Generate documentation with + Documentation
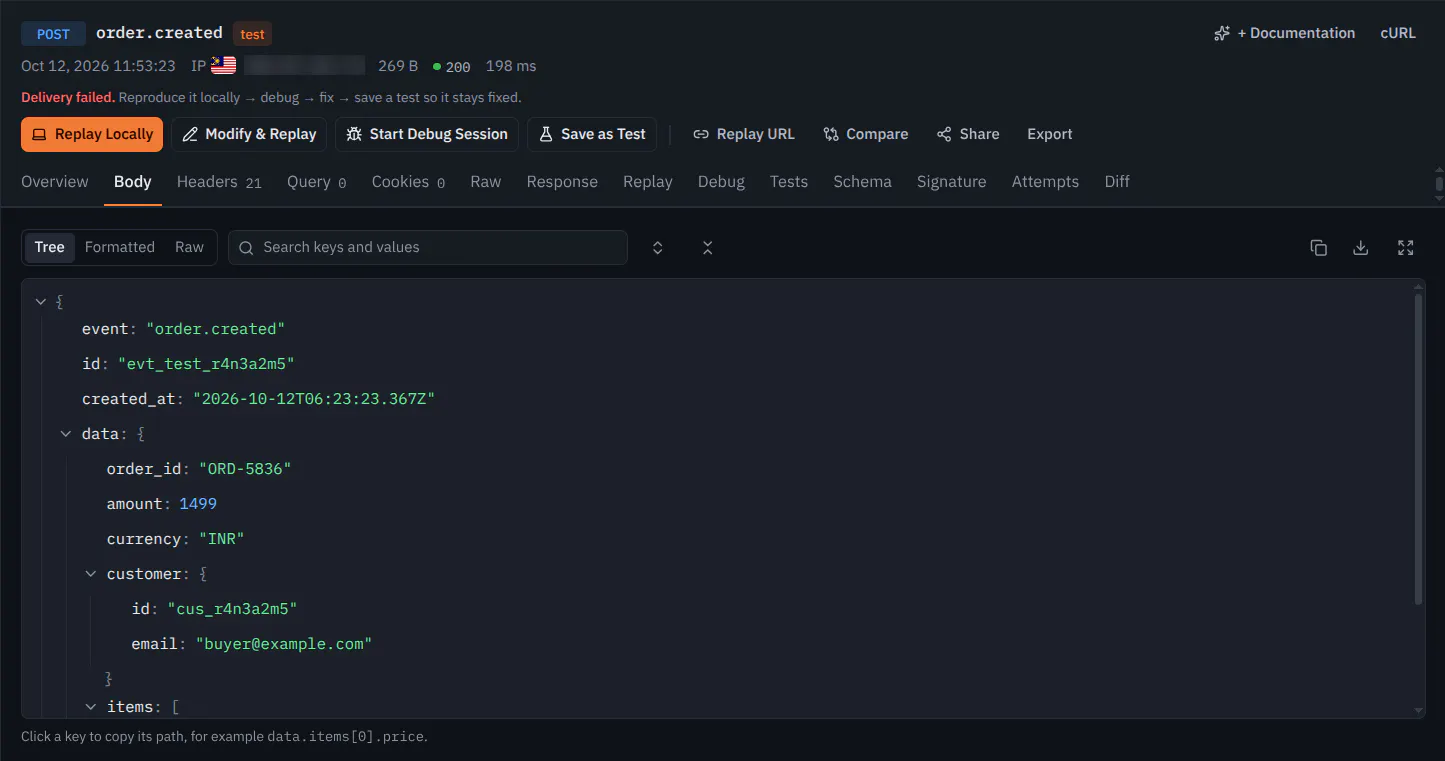1445x761 pixels. tap(1285, 33)
